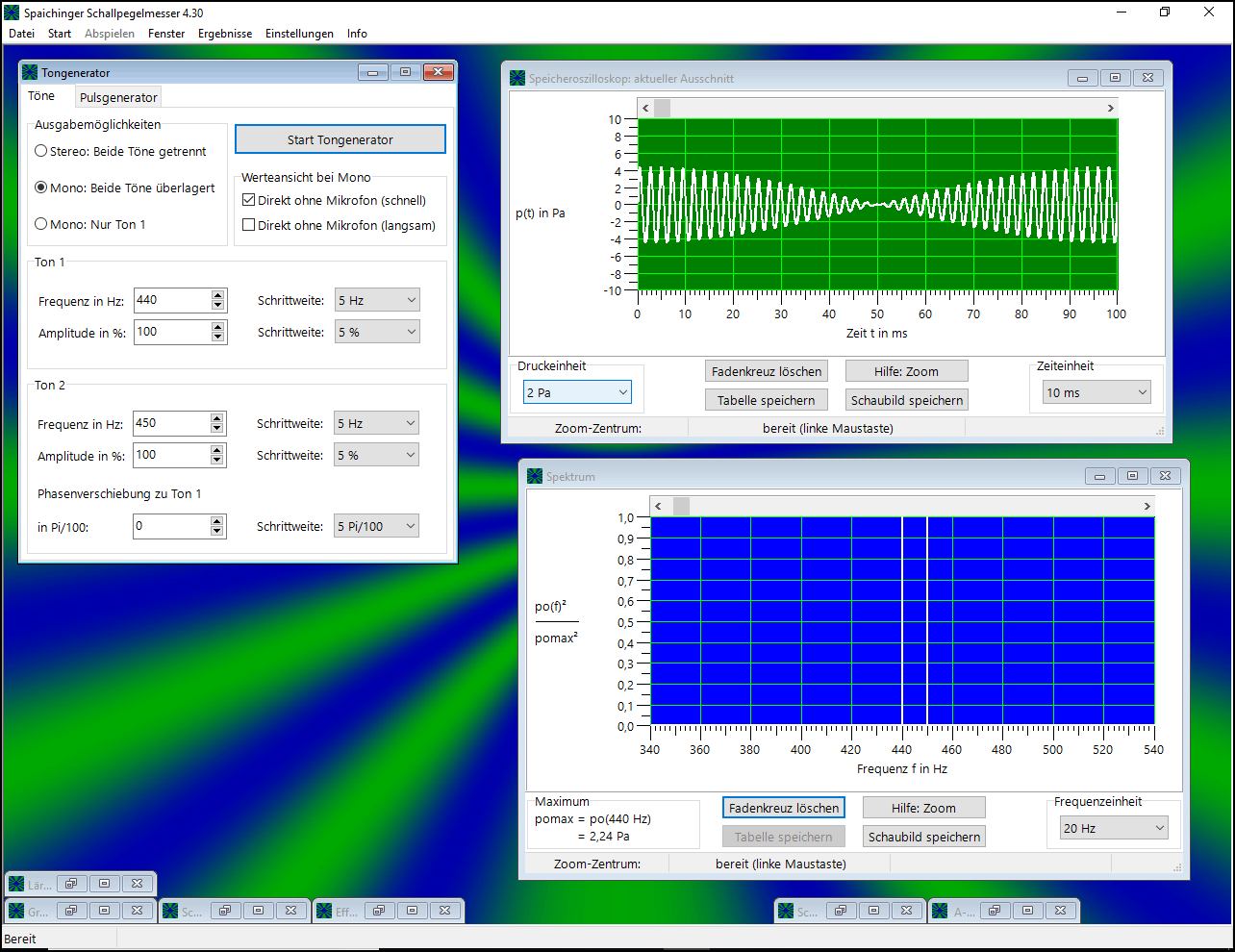Enable Direkt ohne Mikrofon (langsam) checkbox
Viewport: 1235px width, 952px height.
pos(249,225)
